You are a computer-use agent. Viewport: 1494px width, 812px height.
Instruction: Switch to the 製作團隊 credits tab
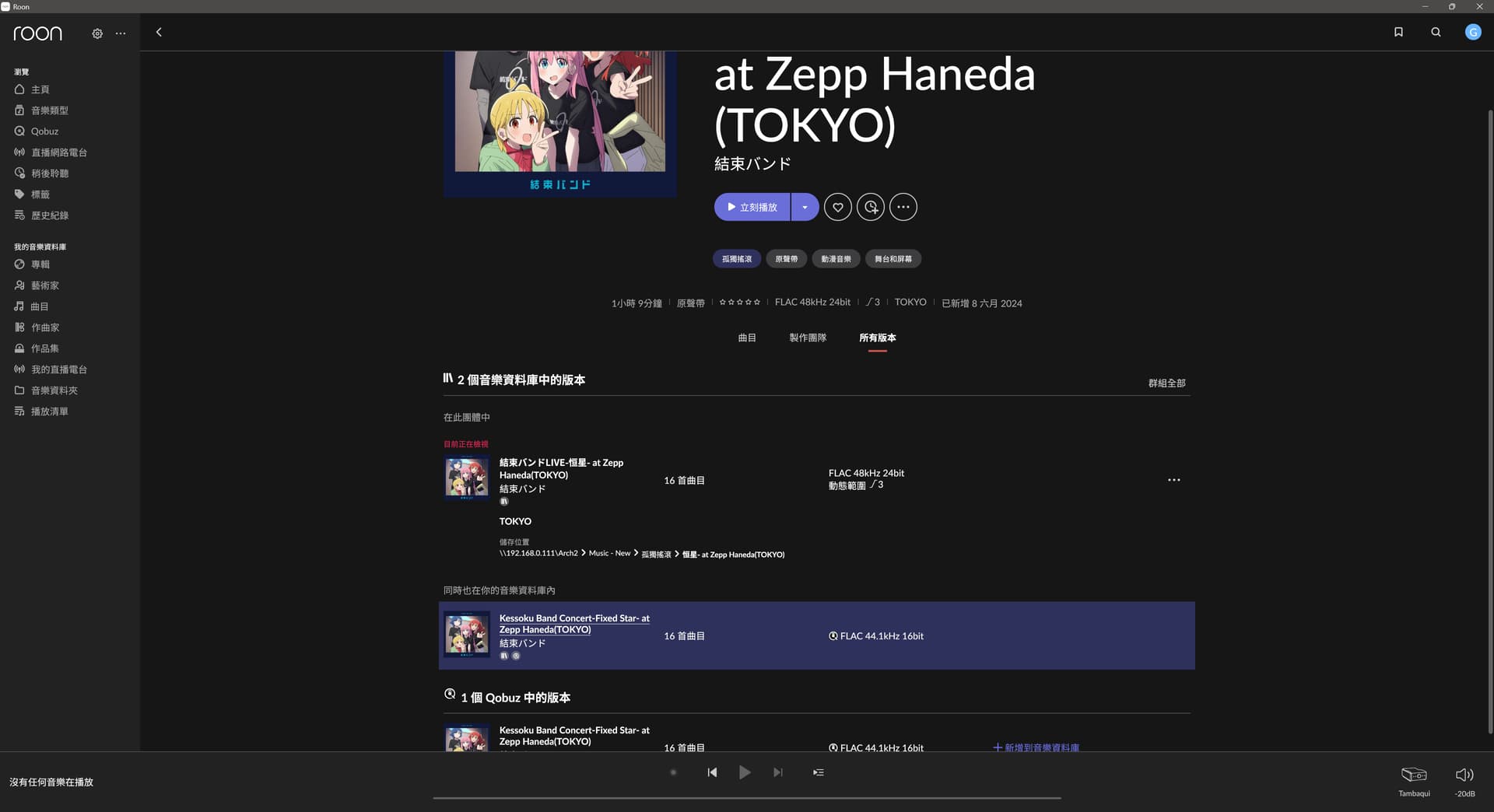[x=808, y=338]
